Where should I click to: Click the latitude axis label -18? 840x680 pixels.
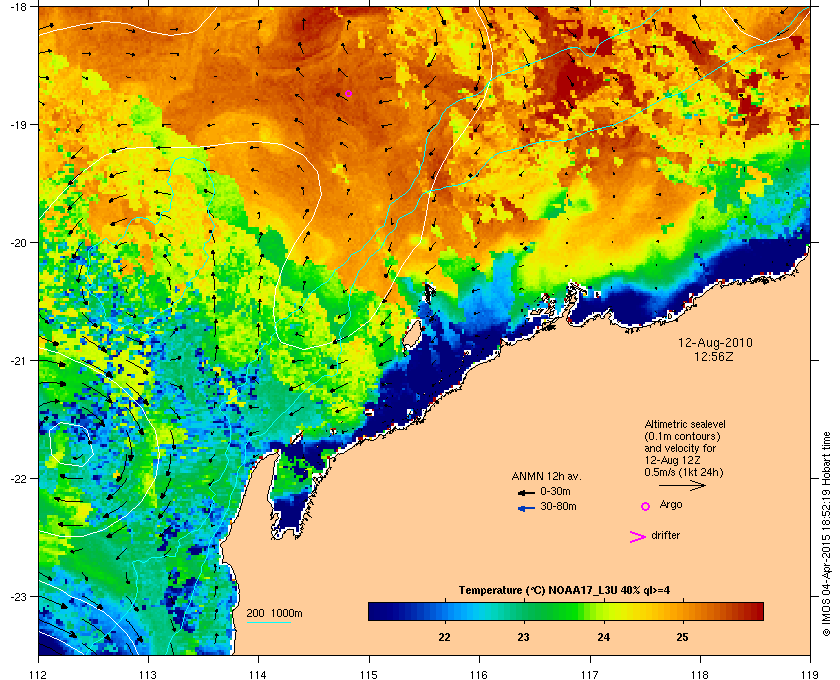tap(18, 6)
